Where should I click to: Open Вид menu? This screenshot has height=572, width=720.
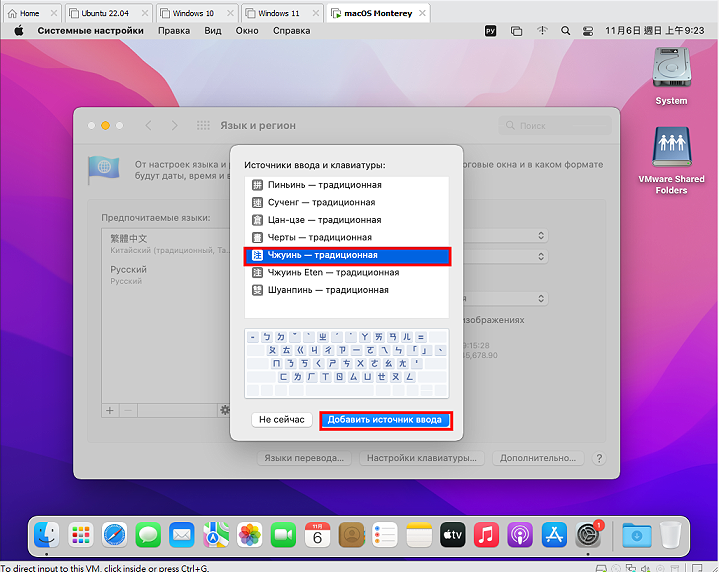213,31
